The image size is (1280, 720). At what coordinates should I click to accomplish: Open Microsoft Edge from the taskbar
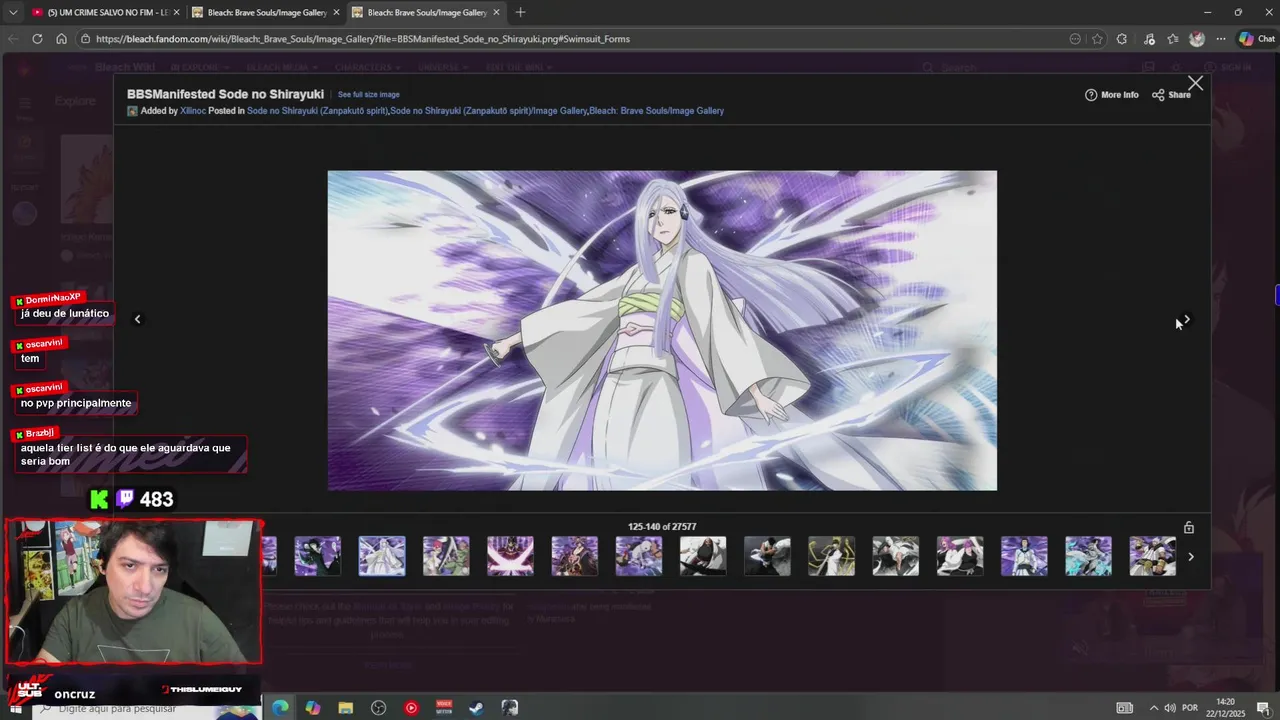coord(280,708)
